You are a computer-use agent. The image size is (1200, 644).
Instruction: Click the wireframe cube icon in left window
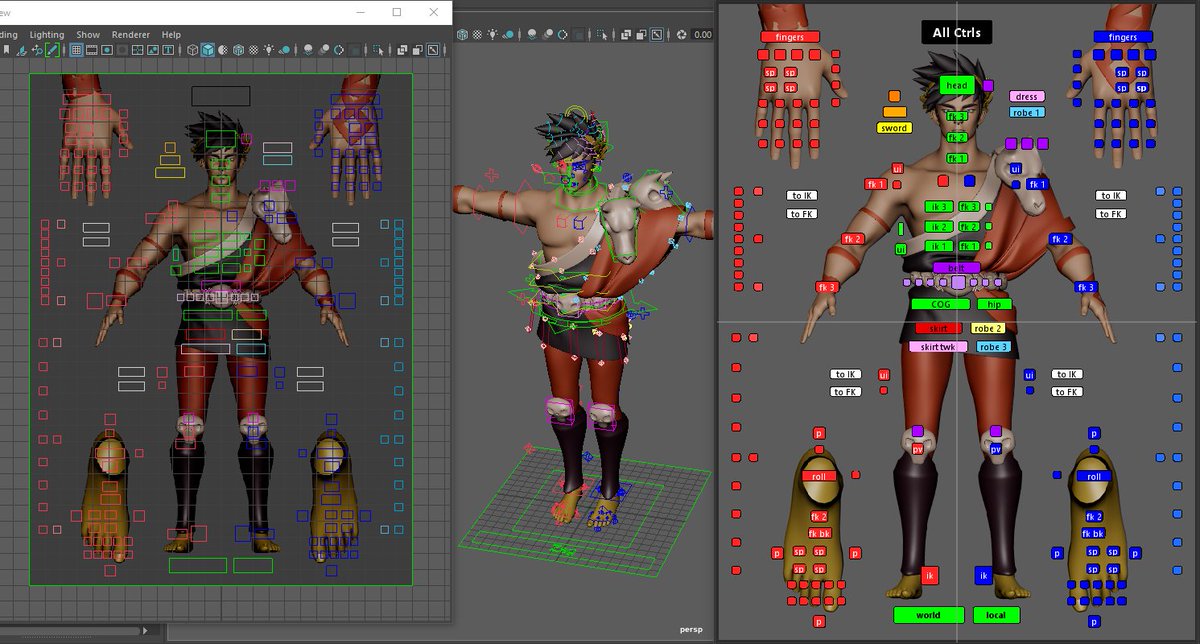tap(192, 50)
